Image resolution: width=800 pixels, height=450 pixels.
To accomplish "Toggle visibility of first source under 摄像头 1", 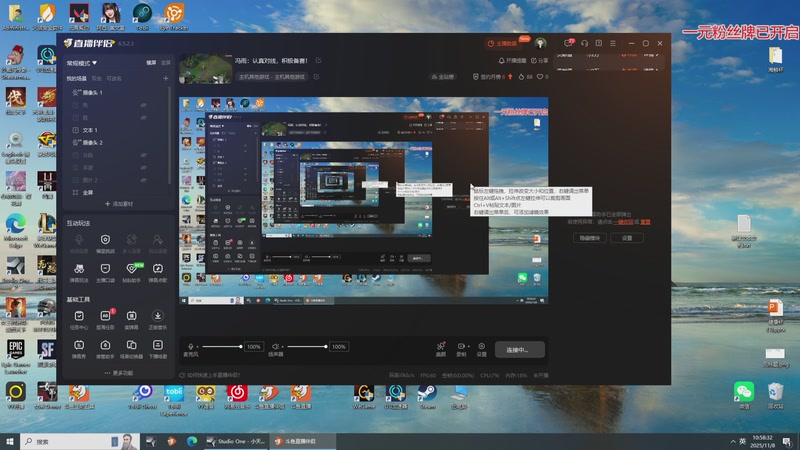I will pos(144,105).
